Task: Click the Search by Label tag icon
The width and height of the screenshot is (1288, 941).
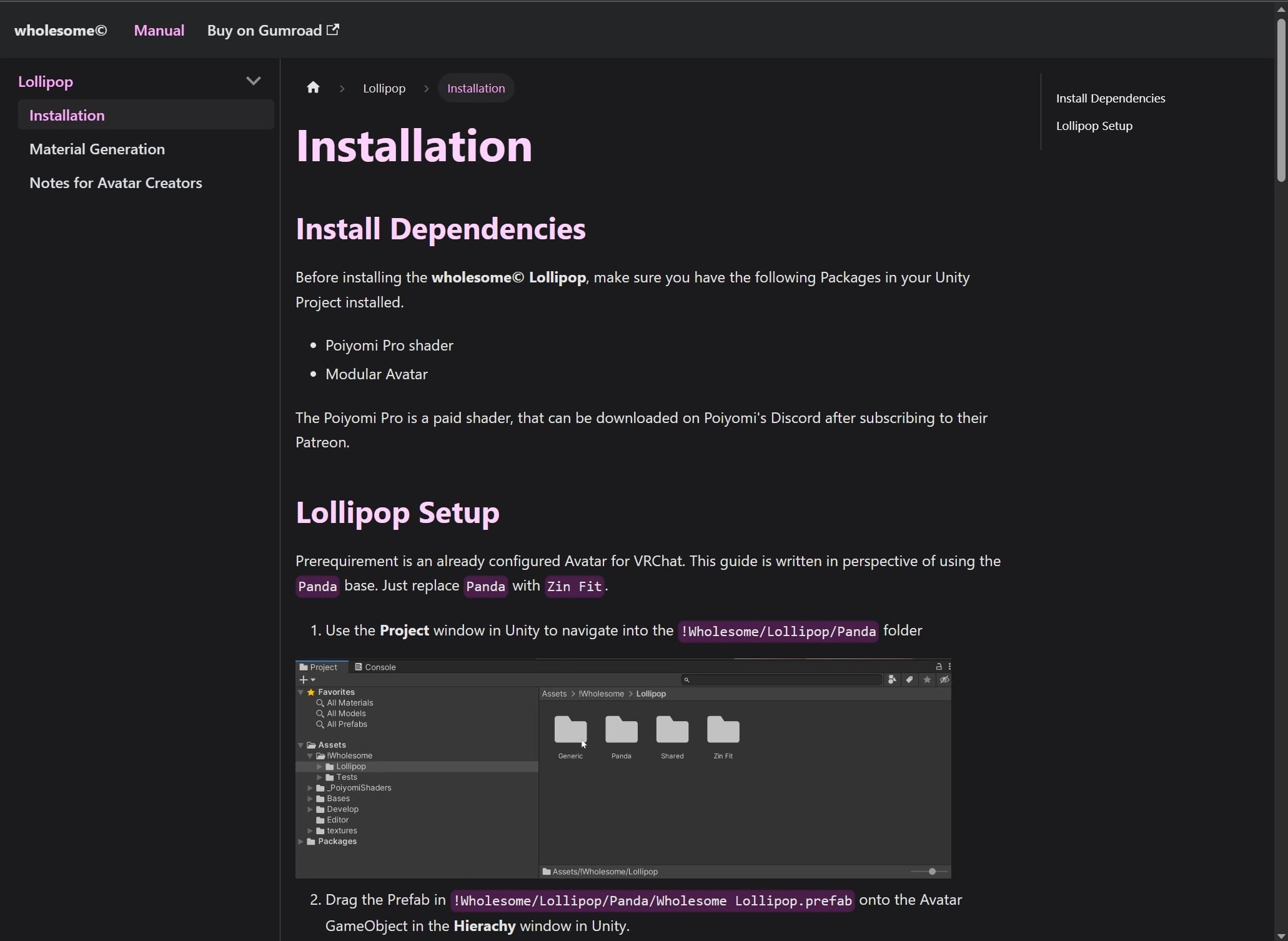Action: [909, 680]
